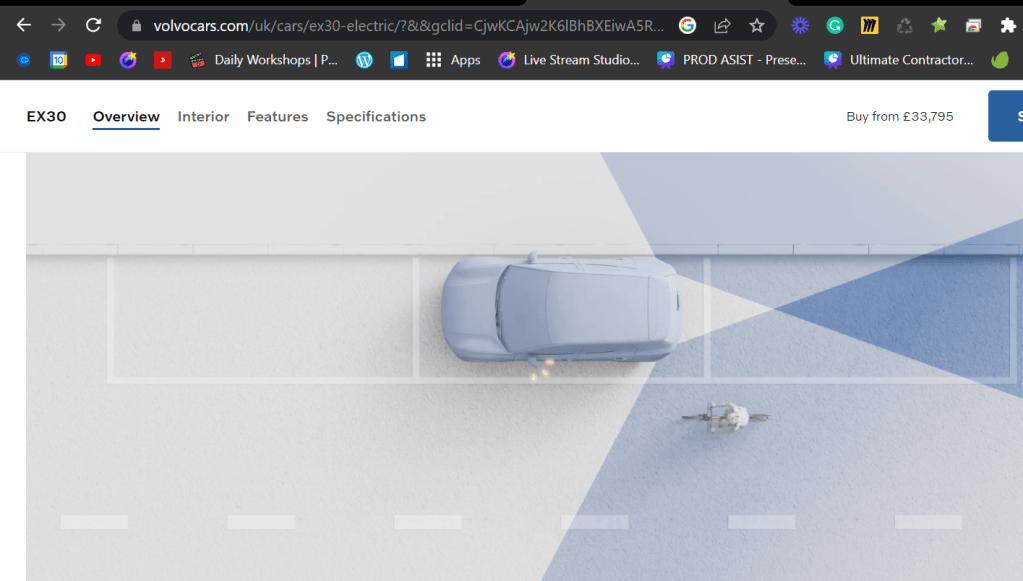Open the green star extension
Image resolution: width=1023 pixels, height=581 pixels.
click(x=939, y=25)
